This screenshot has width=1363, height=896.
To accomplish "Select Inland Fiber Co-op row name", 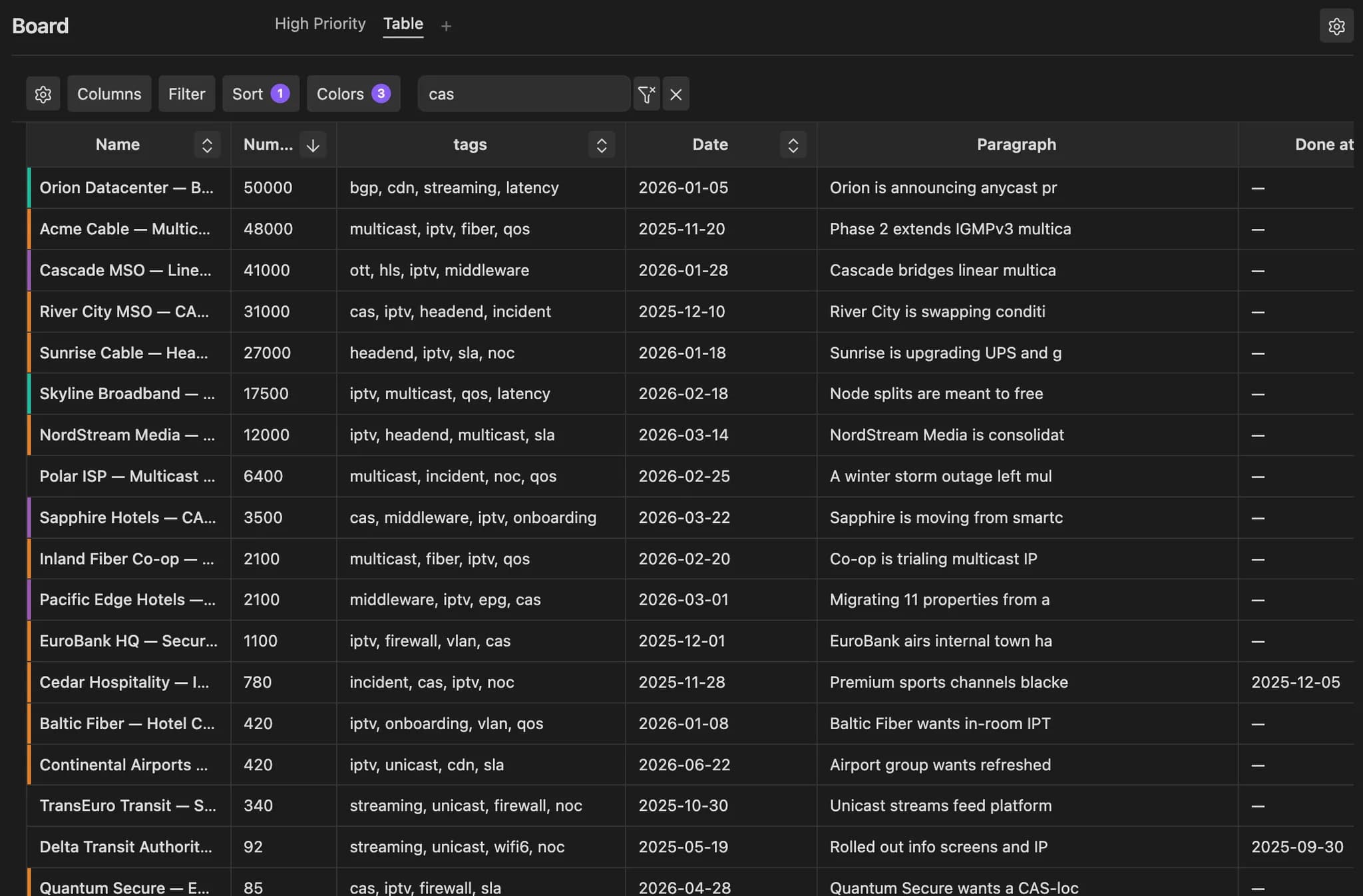I will pos(126,559).
